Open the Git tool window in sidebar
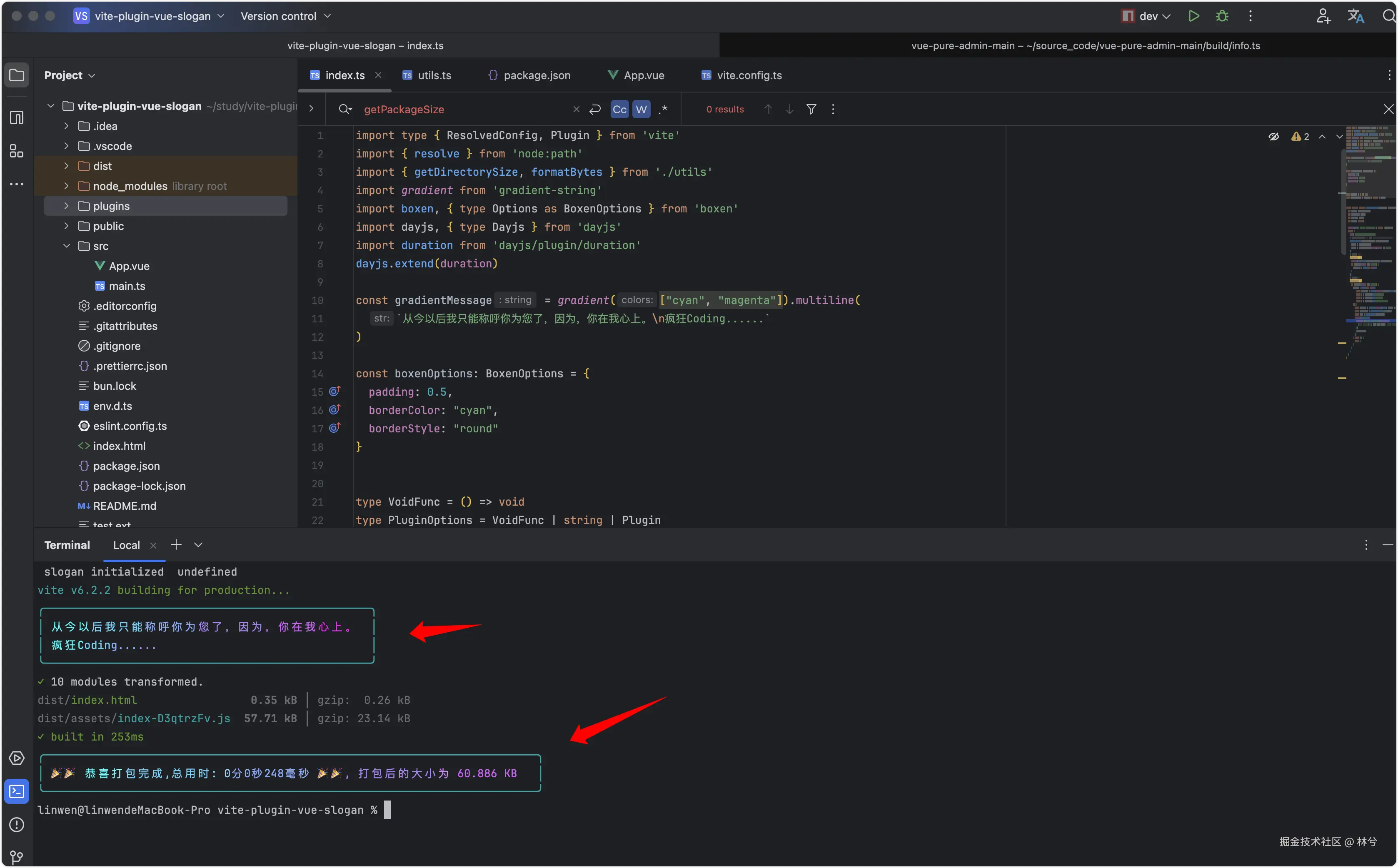 17,857
